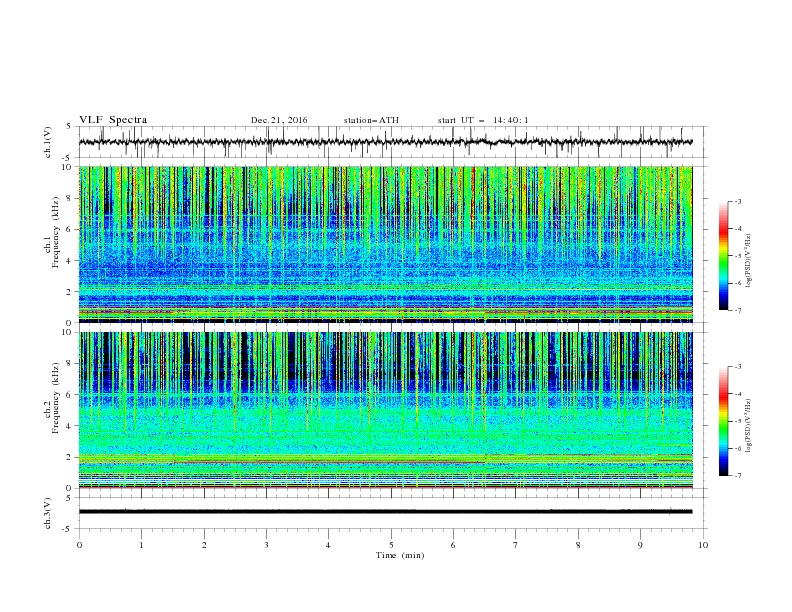Click the ch.1 waveform trace panel
Image resolution: width=792 pixels, height=612 pixels.
coord(392,142)
